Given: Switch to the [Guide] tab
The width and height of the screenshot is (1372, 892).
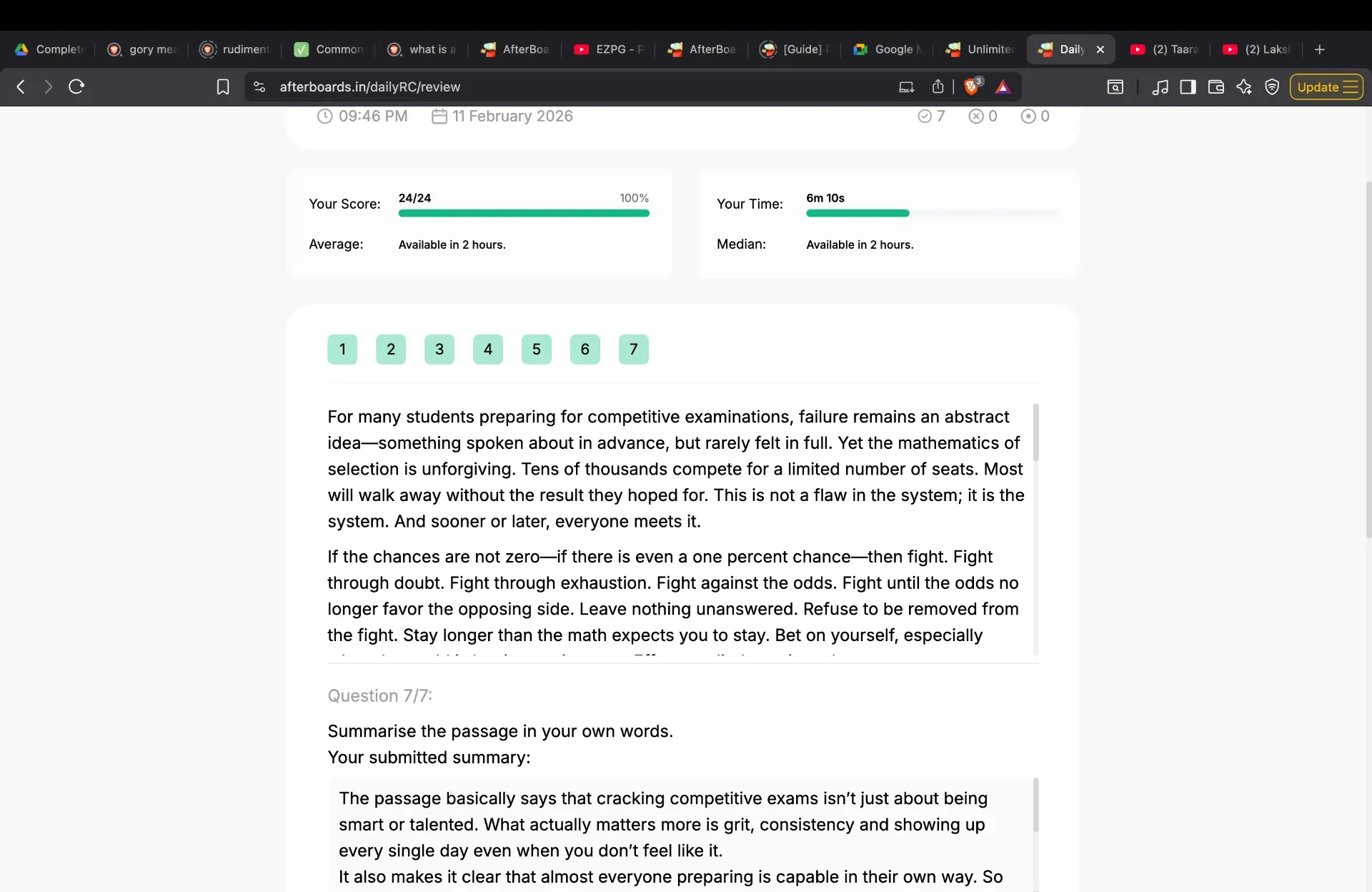Looking at the screenshot, I should pyautogui.click(x=795, y=49).
